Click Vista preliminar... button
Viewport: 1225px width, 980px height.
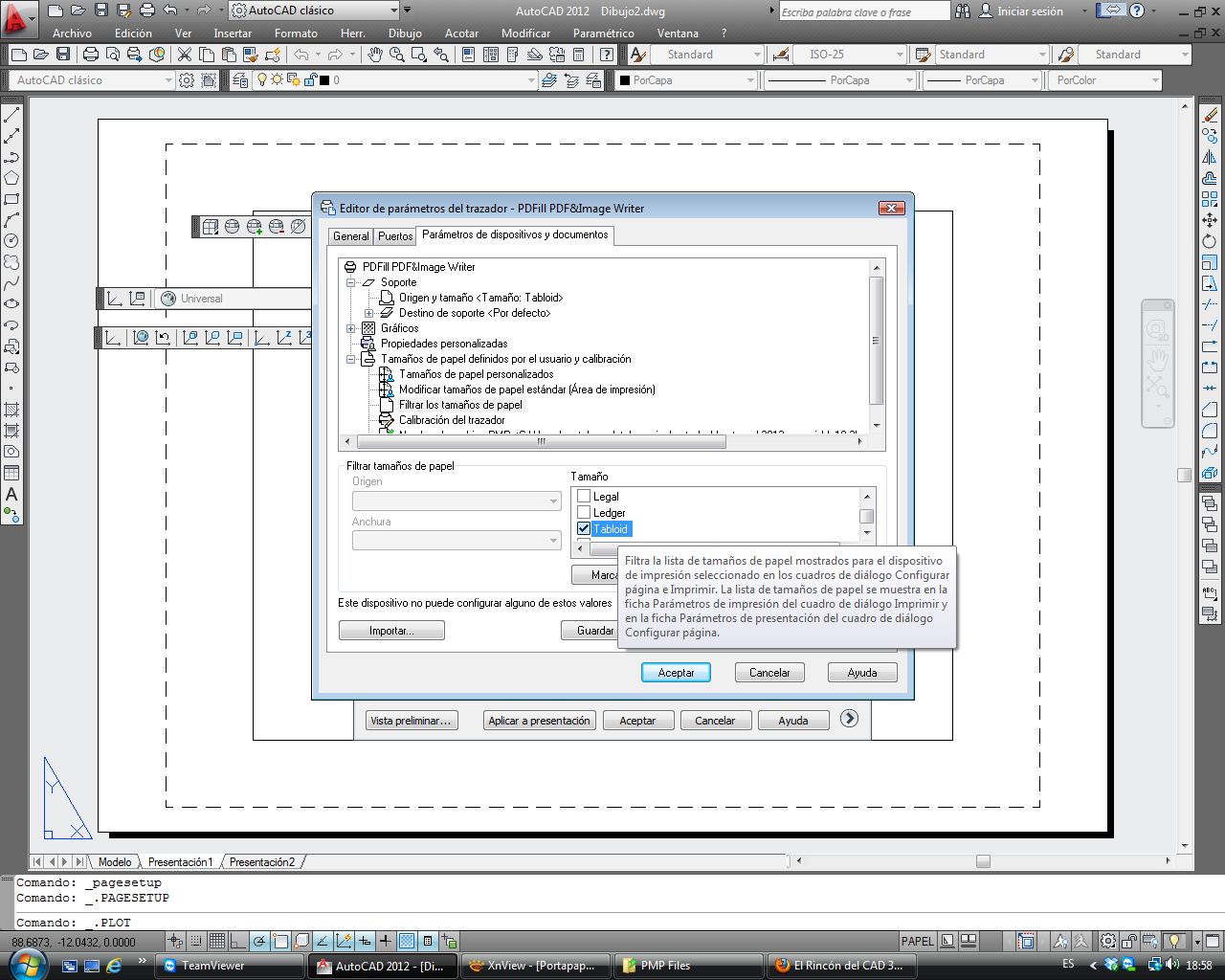point(411,721)
